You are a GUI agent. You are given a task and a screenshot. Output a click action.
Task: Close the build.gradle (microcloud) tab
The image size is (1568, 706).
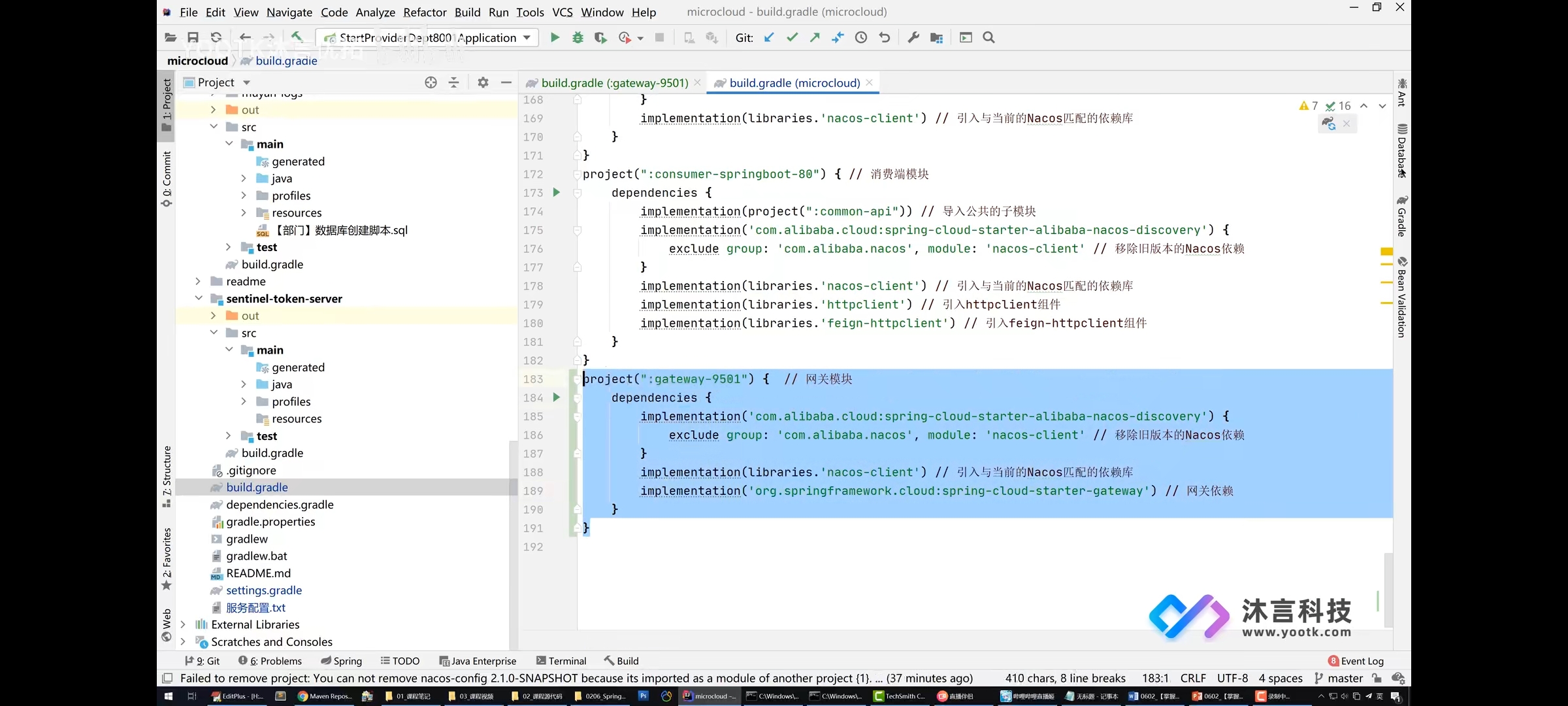[869, 82]
